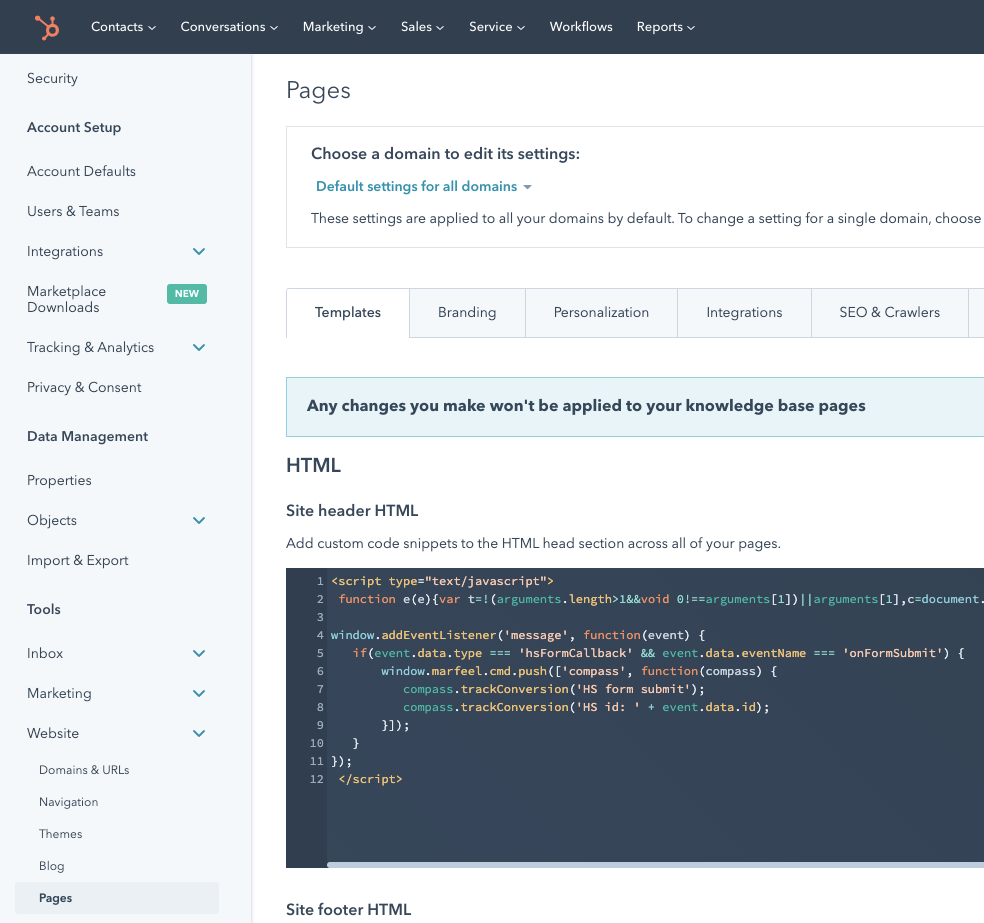Image resolution: width=984 pixels, height=923 pixels.
Task: Open the Conversations menu
Action: click(229, 27)
